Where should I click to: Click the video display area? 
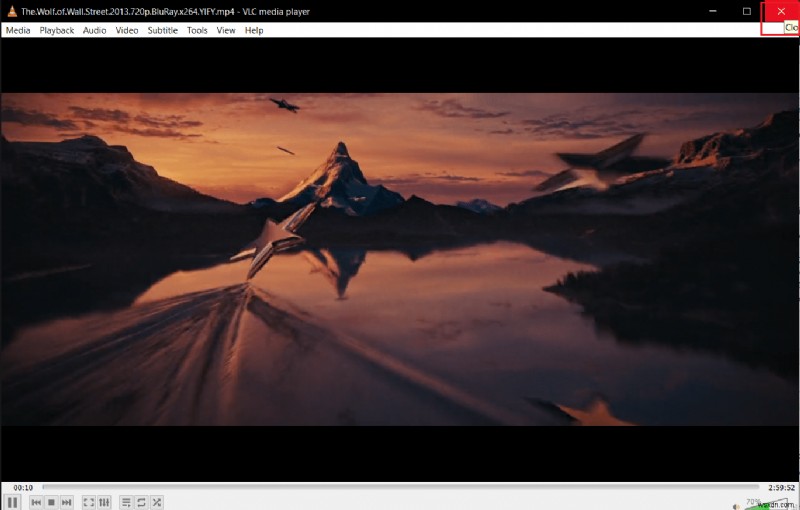tap(400, 259)
